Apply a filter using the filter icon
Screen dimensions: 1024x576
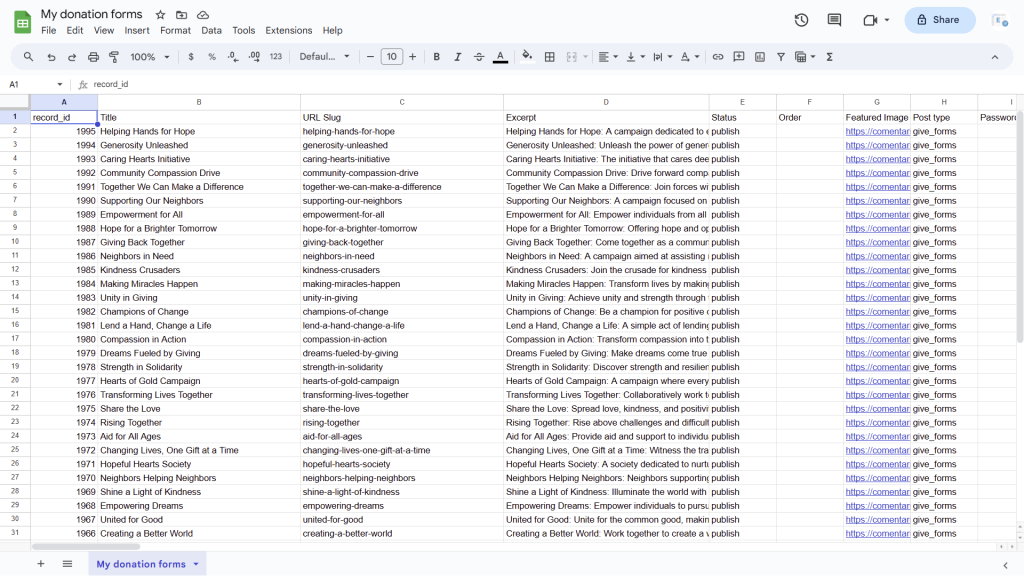[780, 57]
